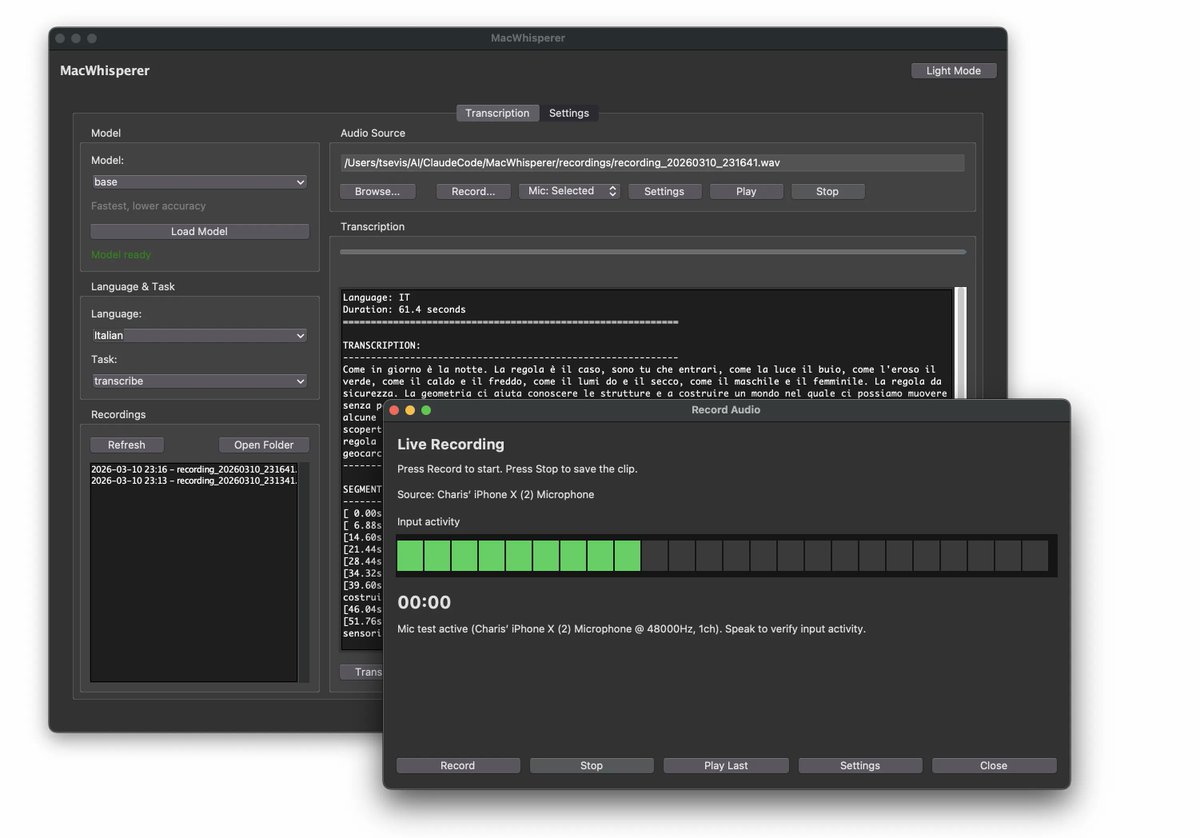Click the yellow minimize dot of Record Audio

(410, 410)
